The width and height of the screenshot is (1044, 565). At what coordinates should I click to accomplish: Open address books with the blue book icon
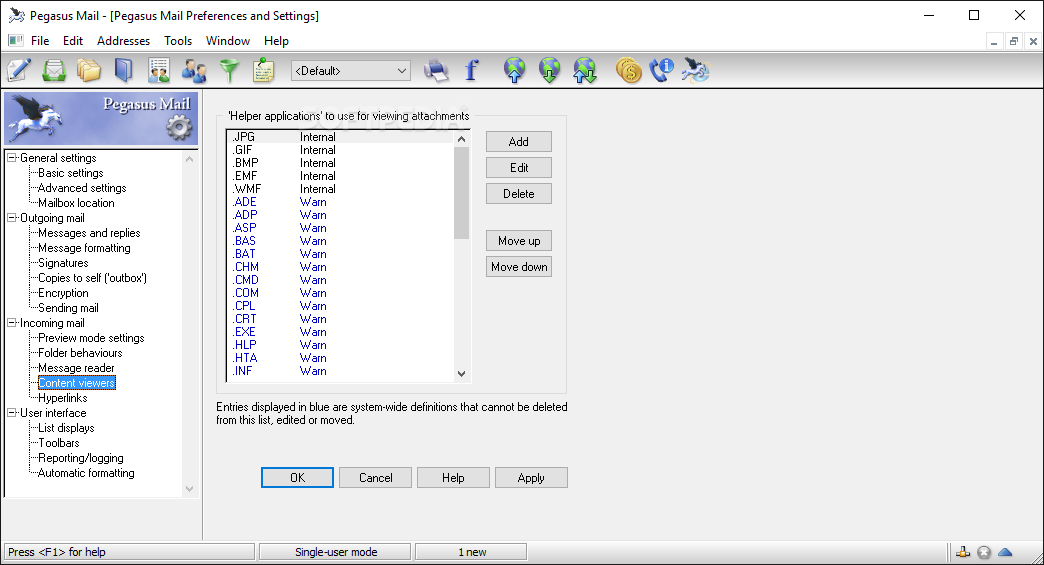(x=124, y=70)
